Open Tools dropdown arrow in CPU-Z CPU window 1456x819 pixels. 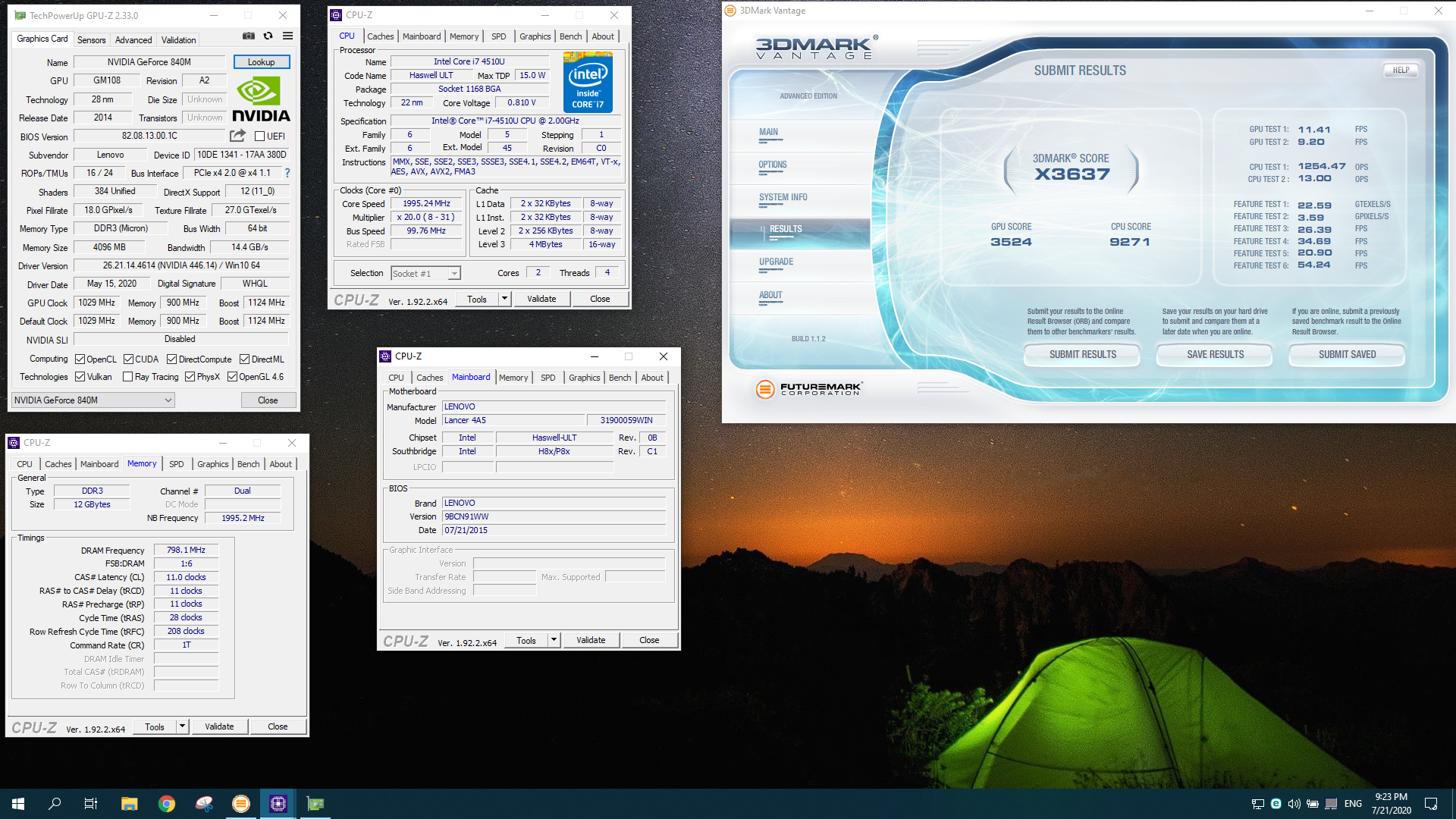(x=504, y=299)
